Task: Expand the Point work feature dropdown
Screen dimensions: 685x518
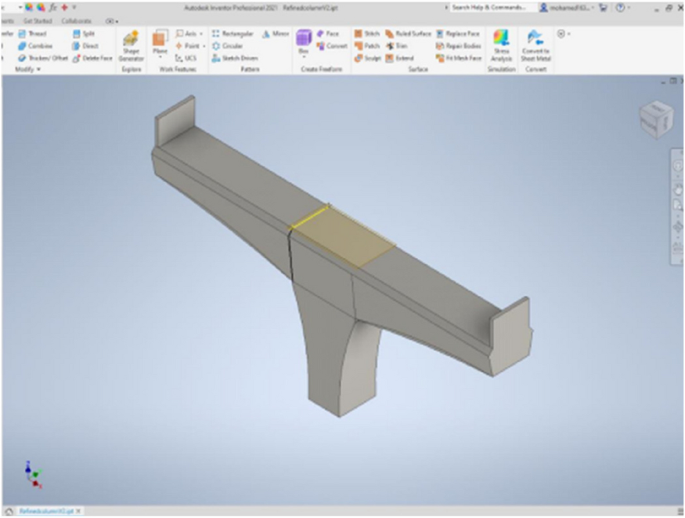Action: (202, 46)
